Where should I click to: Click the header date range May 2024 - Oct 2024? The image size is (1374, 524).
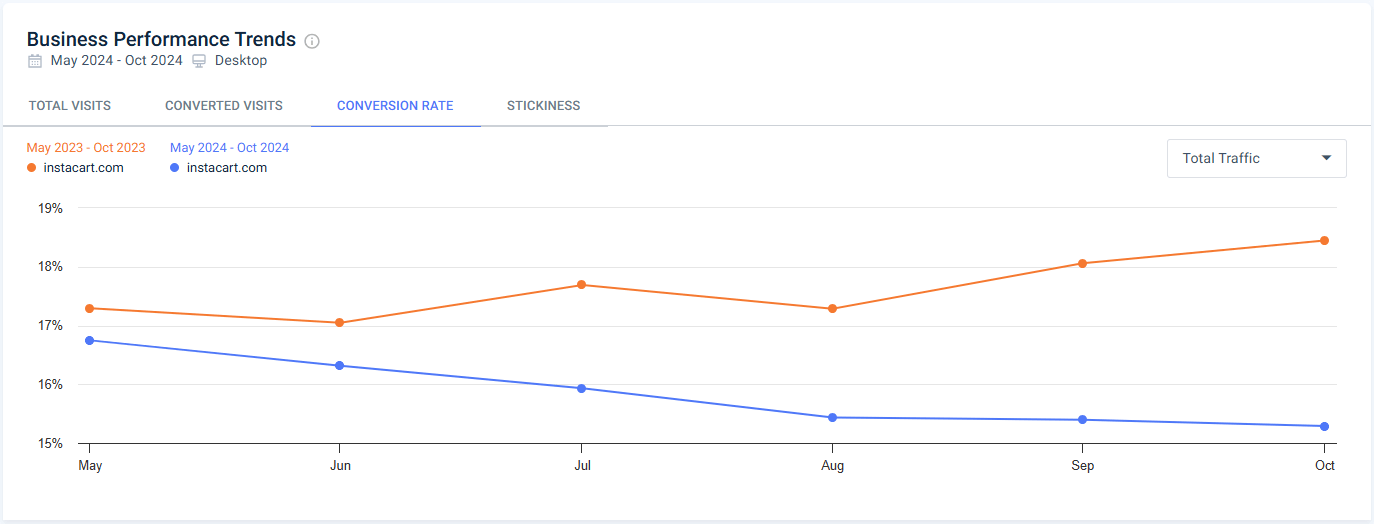click(117, 61)
